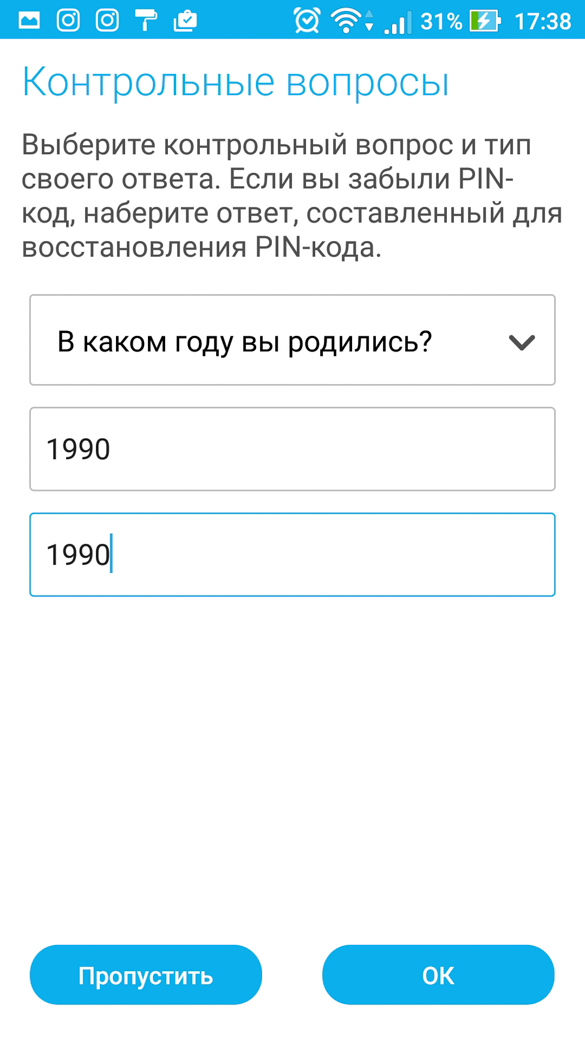
Task: Tap the Wi-Fi status icon
Action: [346, 21]
